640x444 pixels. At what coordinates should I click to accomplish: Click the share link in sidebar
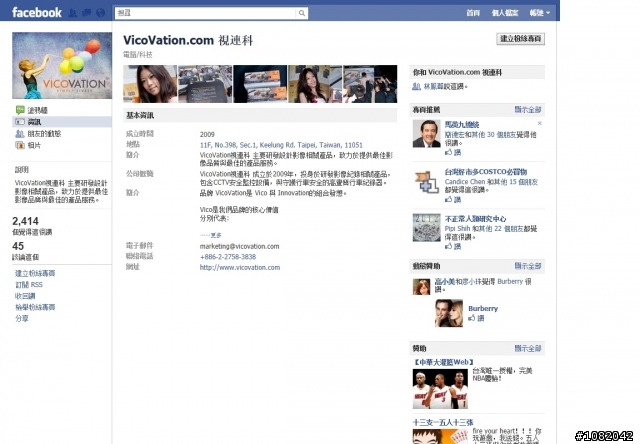coord(22,318)
